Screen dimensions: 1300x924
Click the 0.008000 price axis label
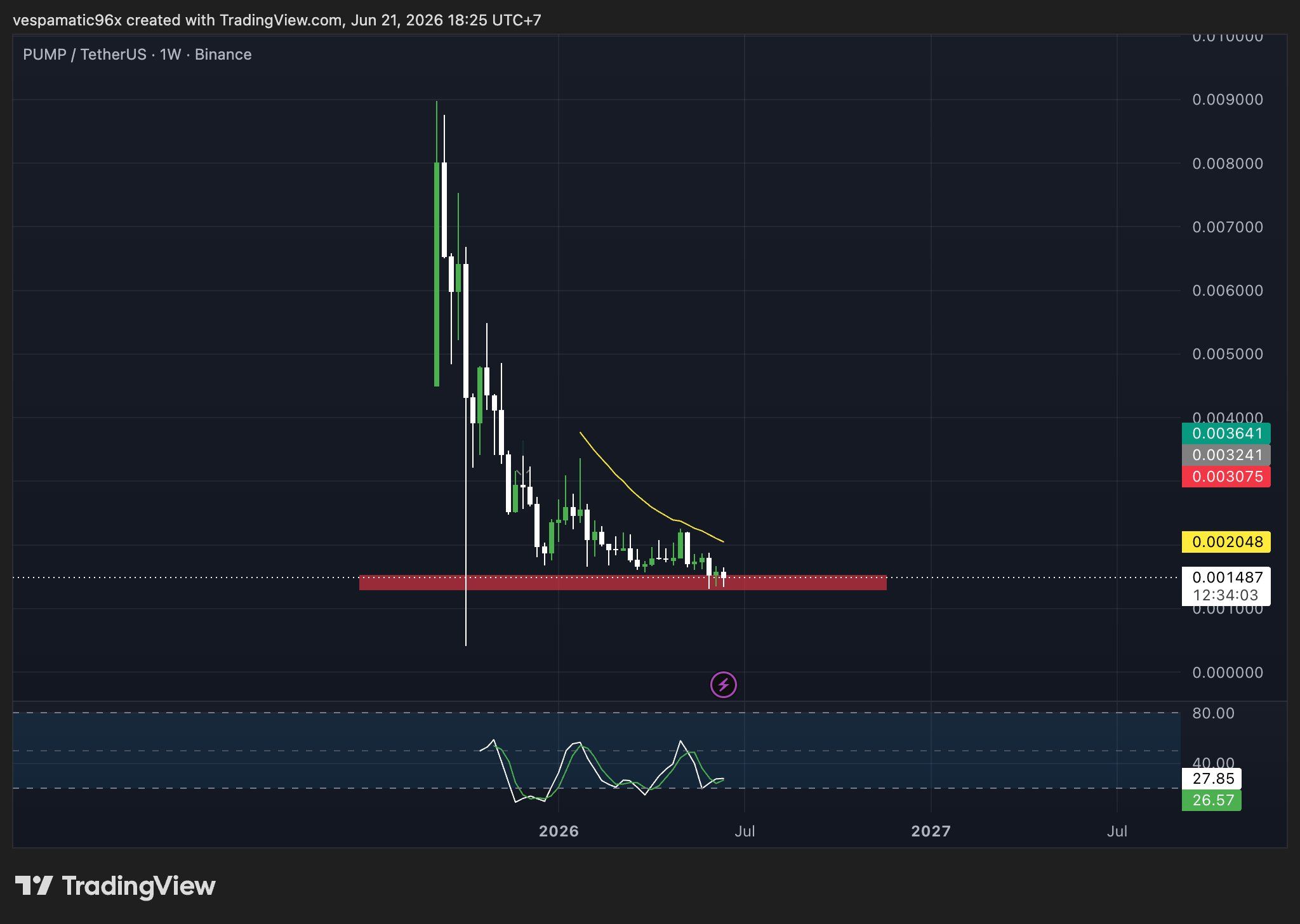[x=1228, y=164]
